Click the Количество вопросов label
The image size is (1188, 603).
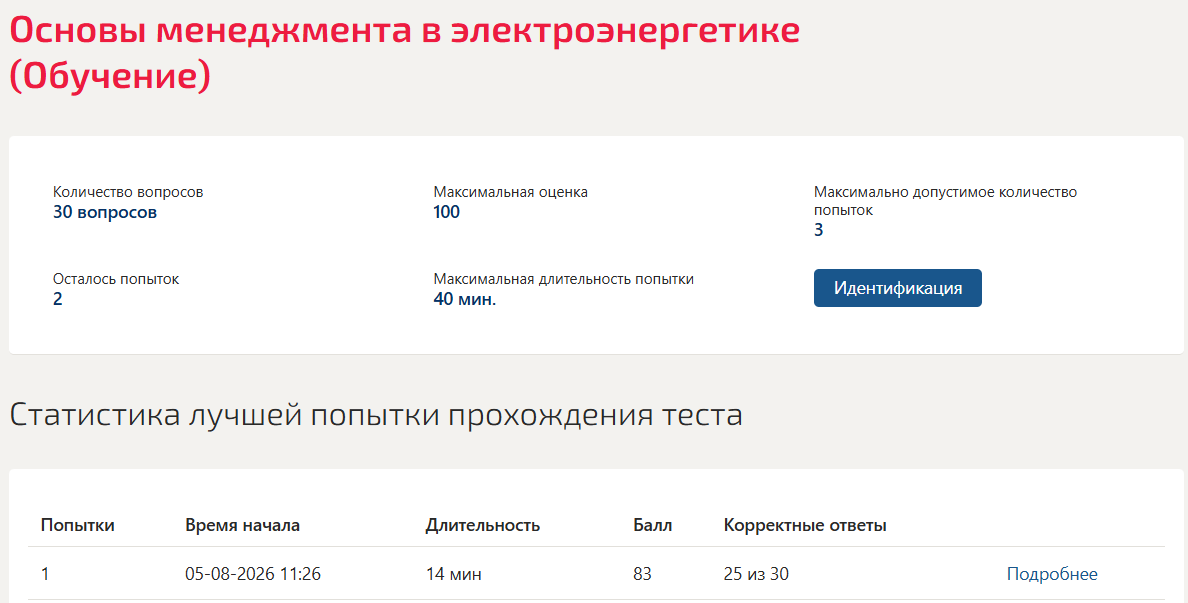pyautogui.click(x=128, y=192)
